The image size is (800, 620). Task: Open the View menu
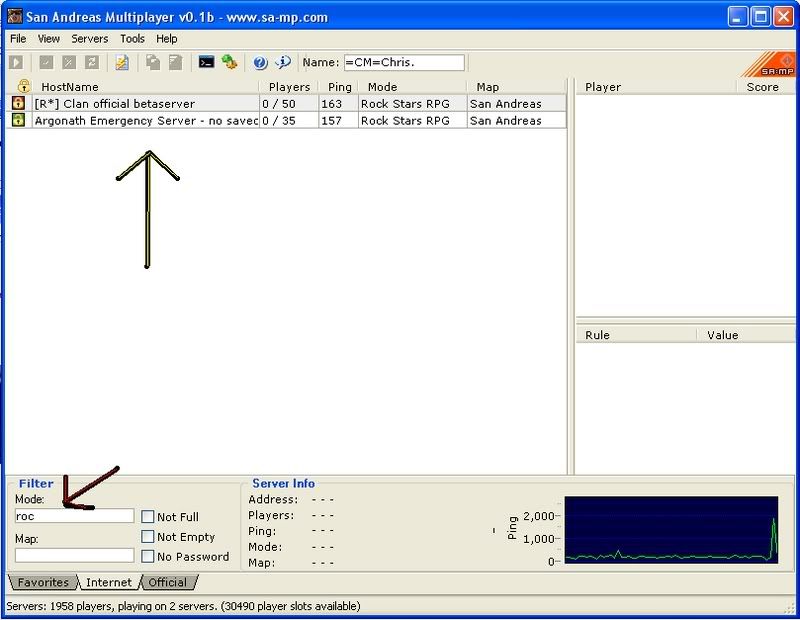pos(48,39)
